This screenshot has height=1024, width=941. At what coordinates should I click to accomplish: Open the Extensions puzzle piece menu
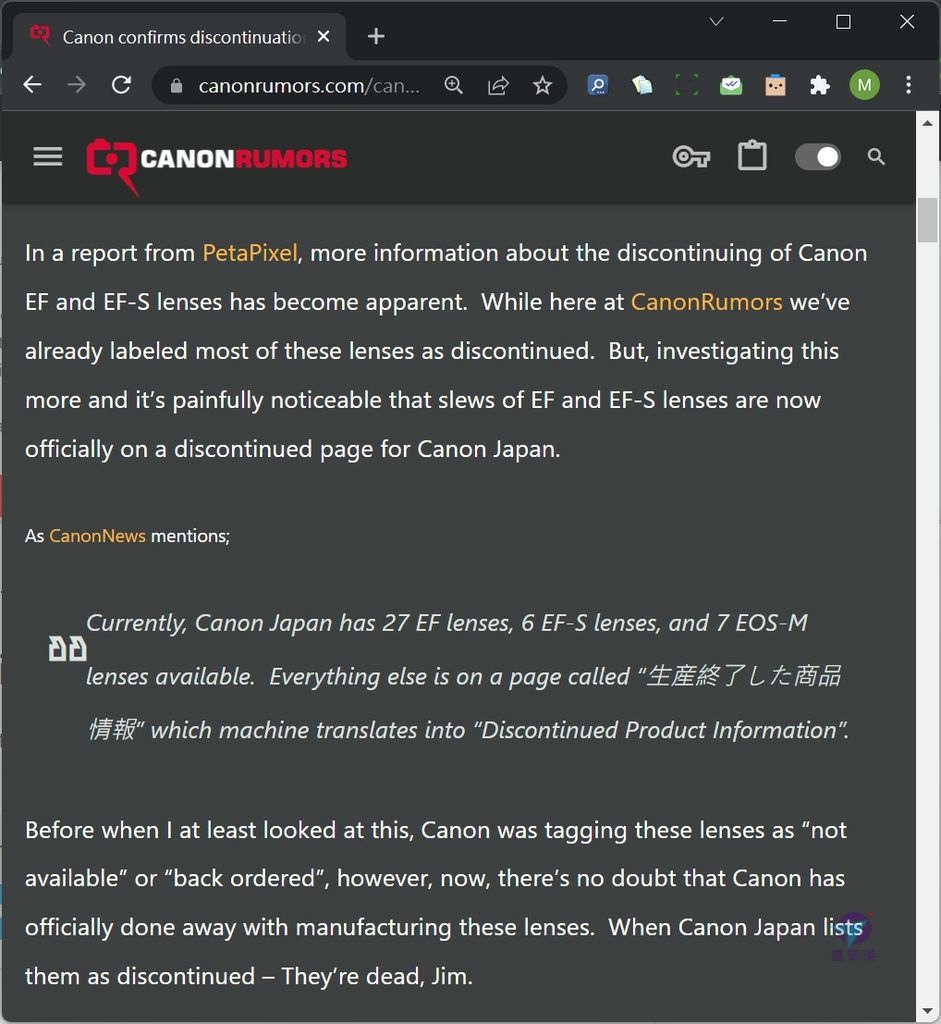820,85
